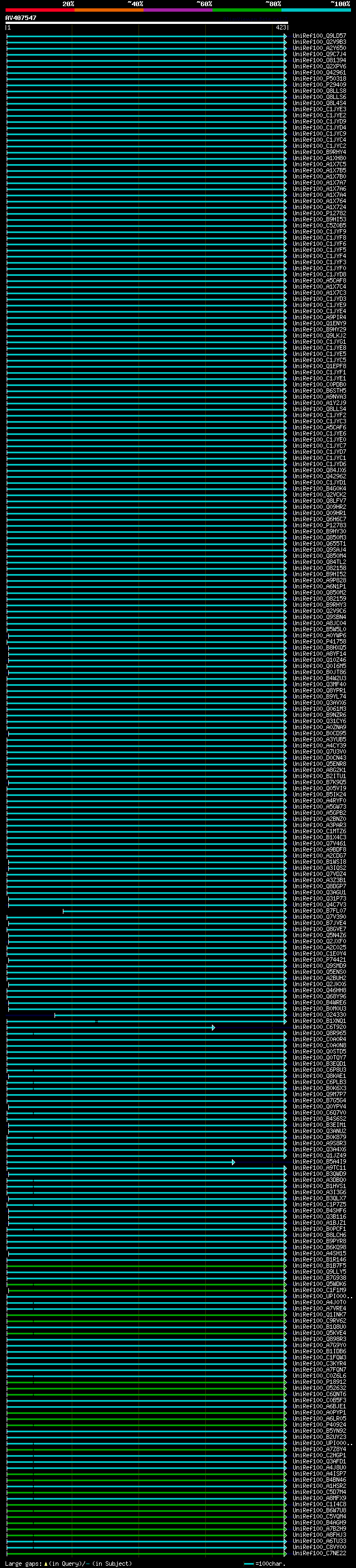Click hit label UniRef100_A7B2H9
This screenshot has height=1568, width=356.
tap(319, 1529)
